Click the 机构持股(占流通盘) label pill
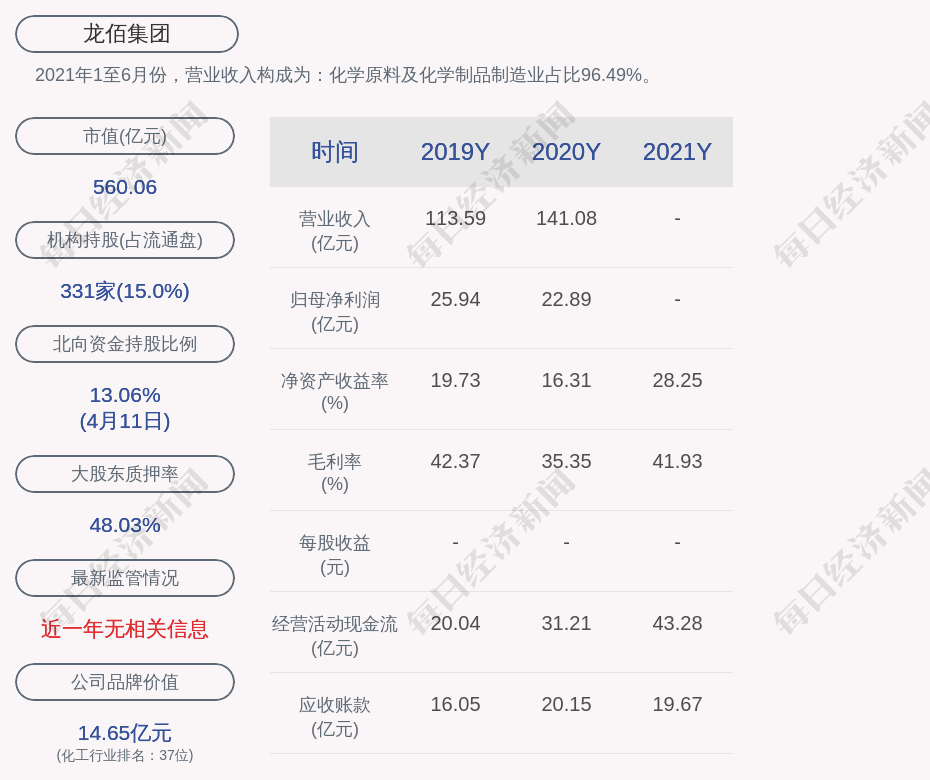The width and height of the screenshot is (930, 780). click(125, 240)
